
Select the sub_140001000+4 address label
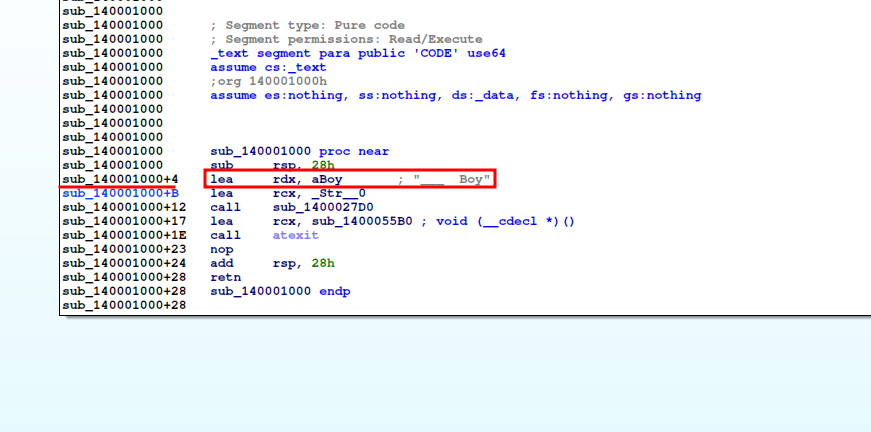(x=120, y=179)
